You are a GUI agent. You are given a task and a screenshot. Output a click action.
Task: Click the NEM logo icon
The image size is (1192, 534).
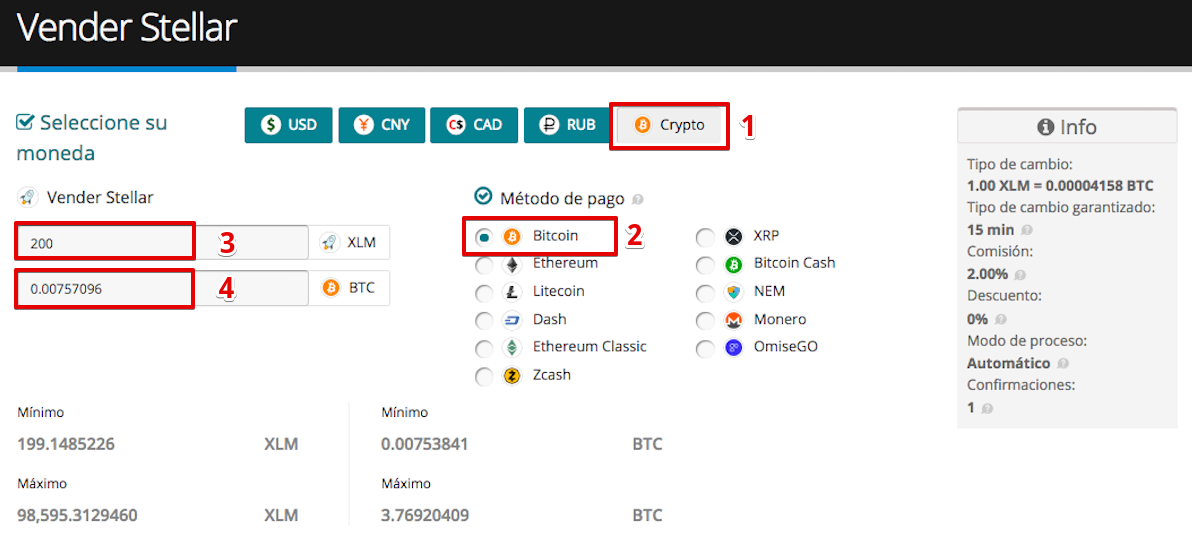[733, 292]
